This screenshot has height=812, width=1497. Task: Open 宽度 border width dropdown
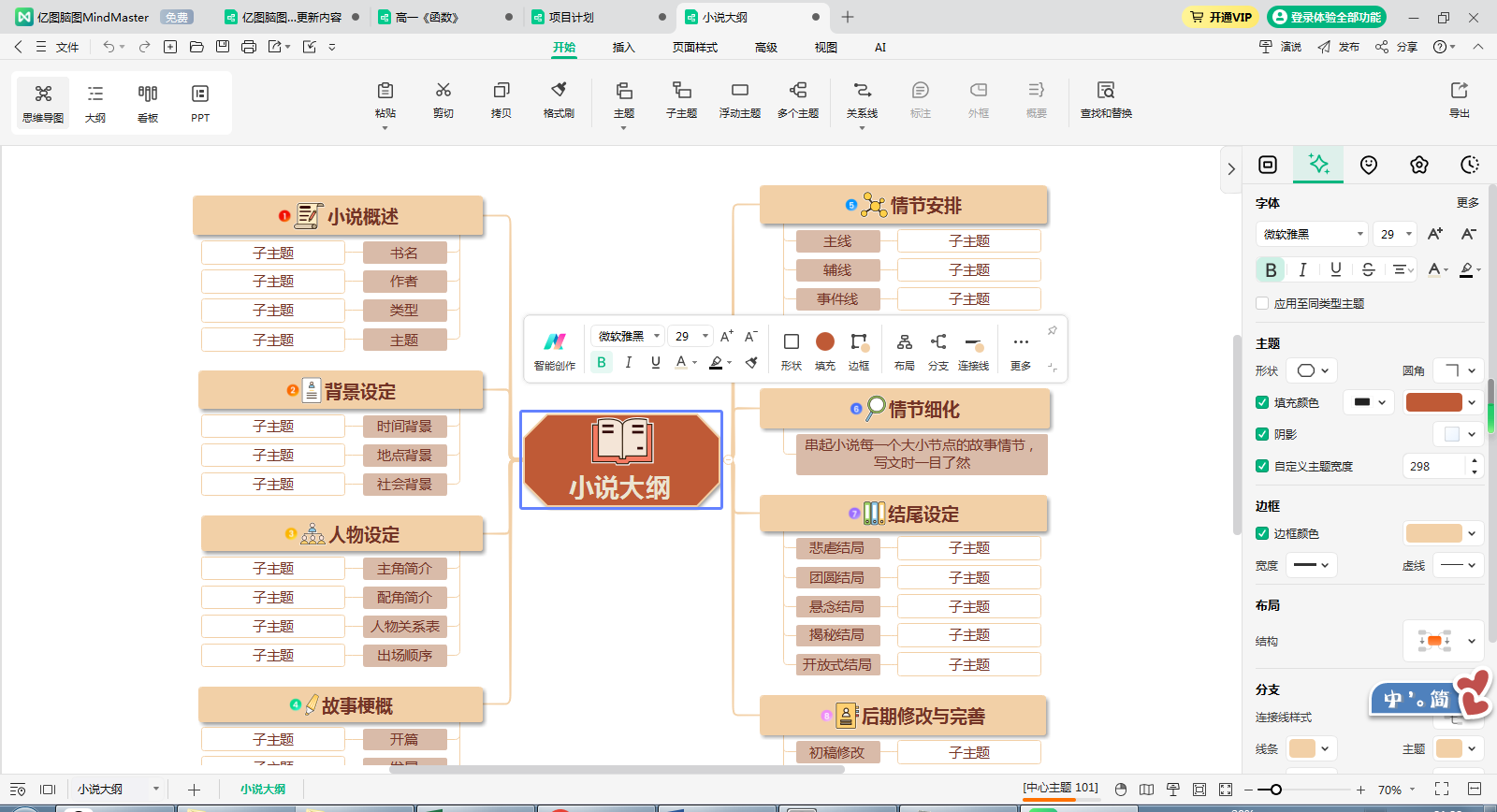1312,565
